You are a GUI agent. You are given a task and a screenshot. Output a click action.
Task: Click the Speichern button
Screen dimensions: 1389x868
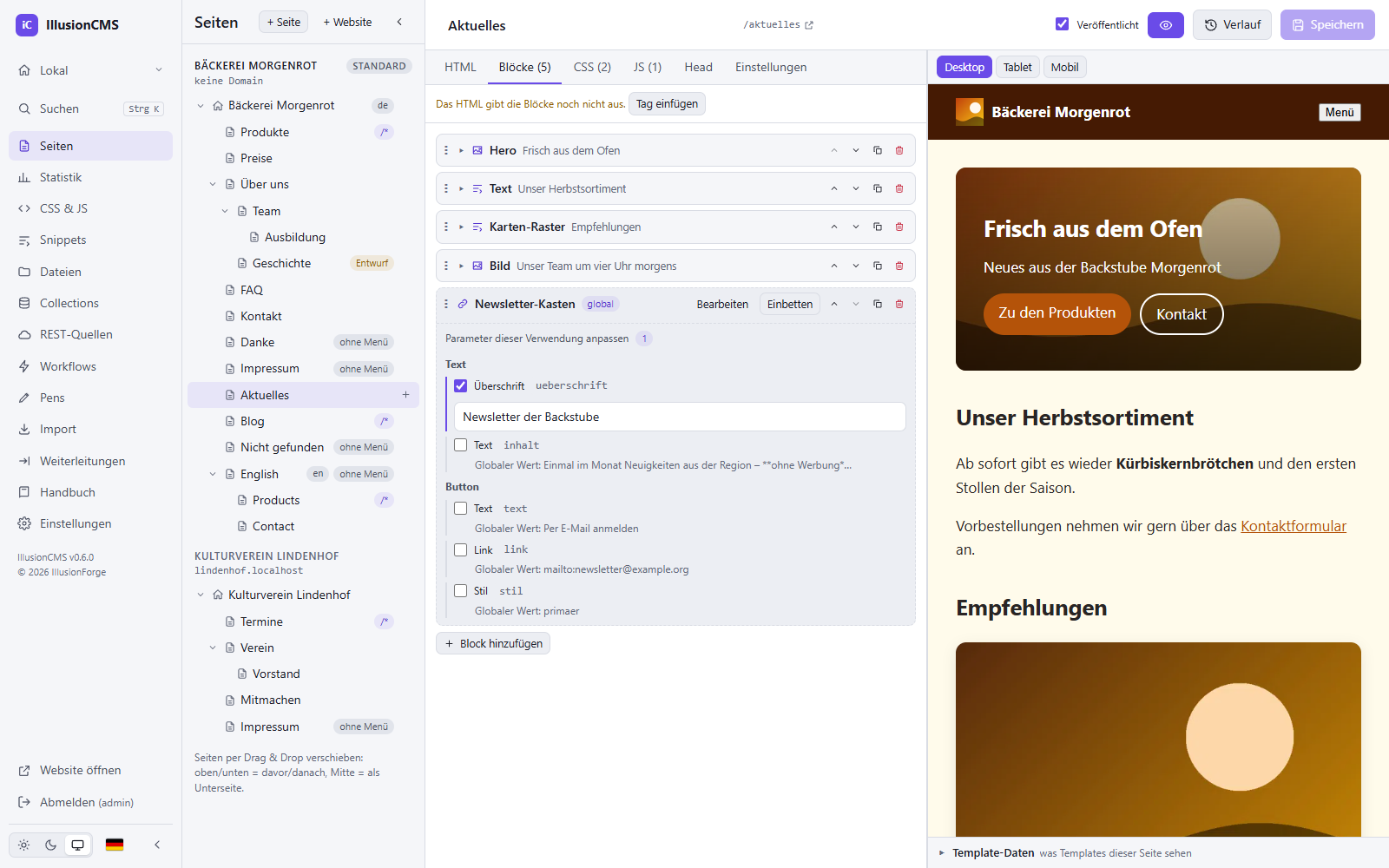pos(1327,25)
